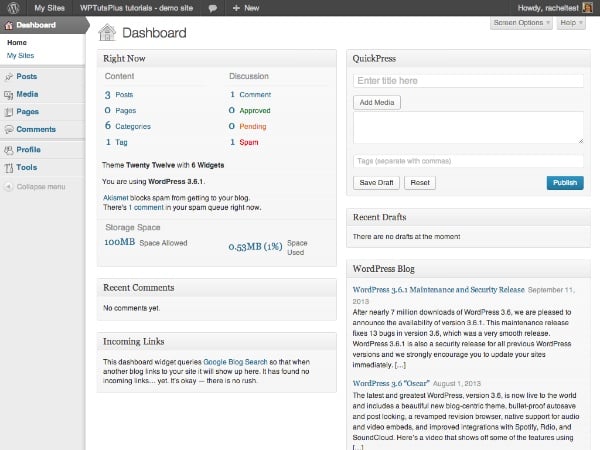Expand the Help dropdown tab
The width and height of the screenshot is (600, 450).
coord(569,22)
